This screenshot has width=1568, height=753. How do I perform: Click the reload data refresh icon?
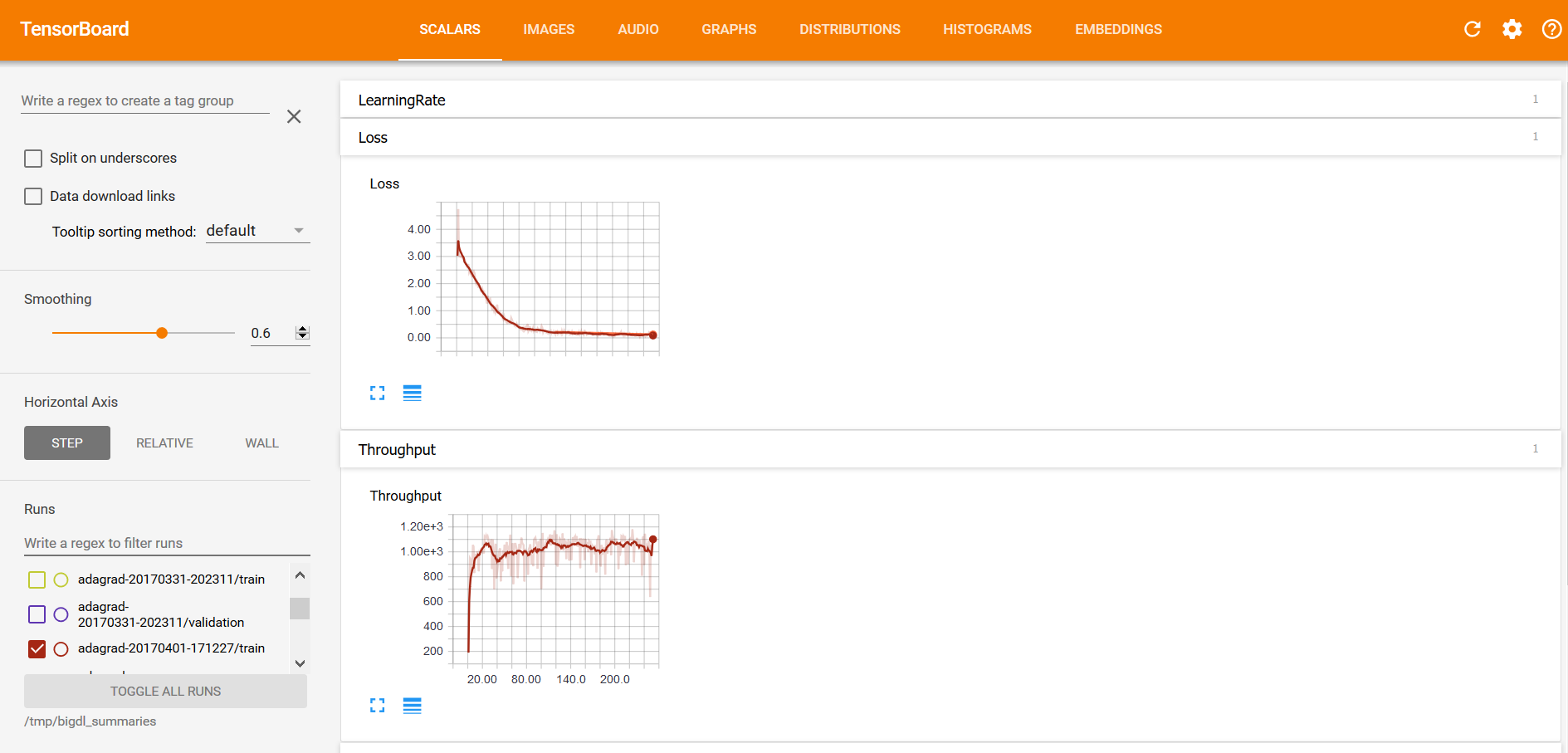1472,30
